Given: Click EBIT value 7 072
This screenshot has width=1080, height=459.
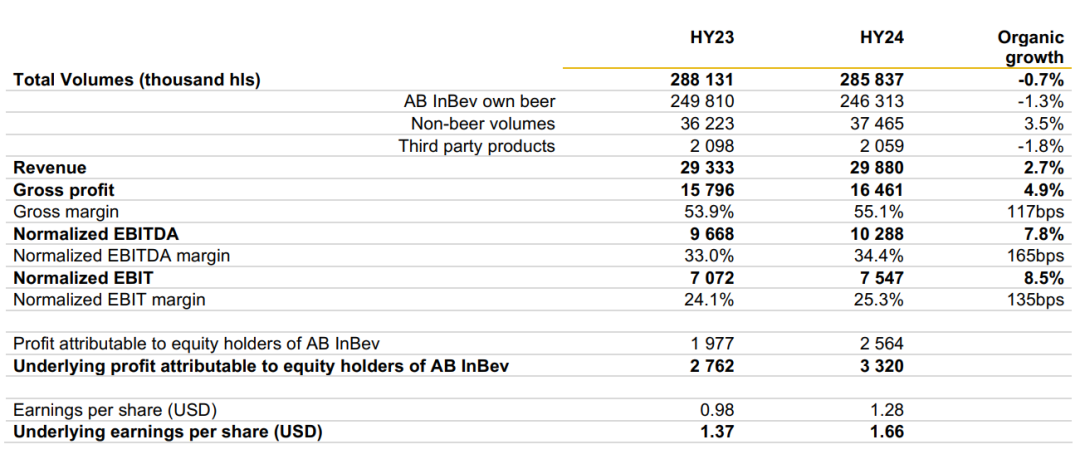Looking at the screenshot, I should (x=712, y=278).
